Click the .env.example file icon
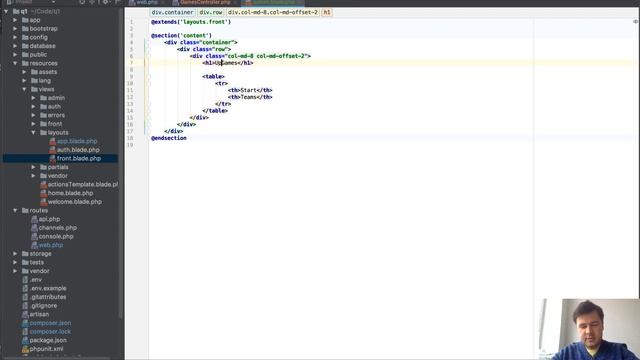The height and width of the screenshot is (360, 640). 25,288
